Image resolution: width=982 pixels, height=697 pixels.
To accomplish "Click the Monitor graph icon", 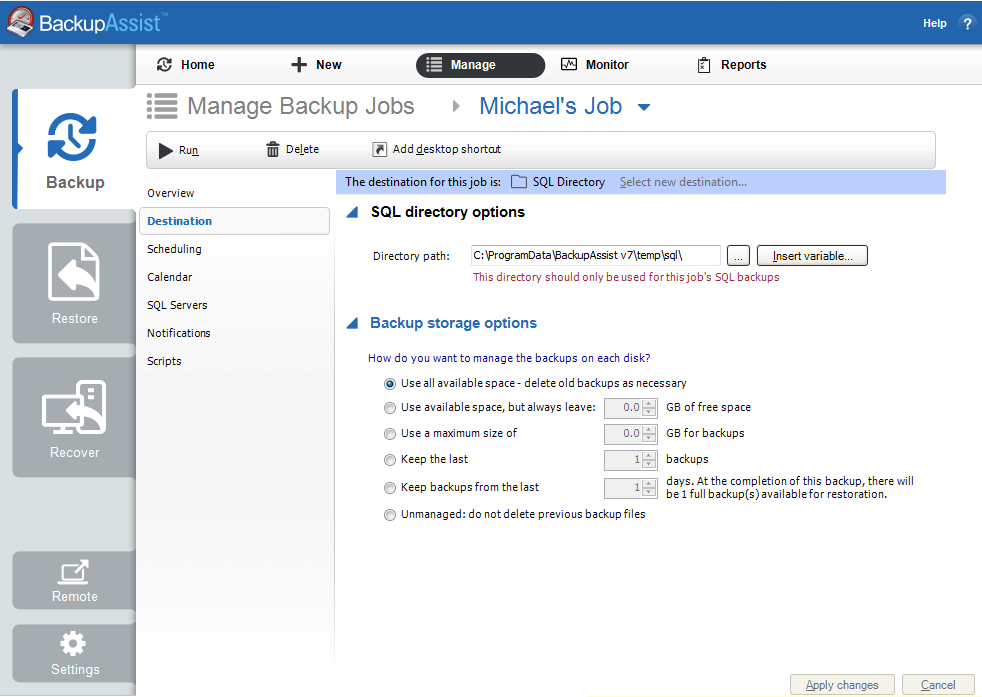I will [569, 64].
